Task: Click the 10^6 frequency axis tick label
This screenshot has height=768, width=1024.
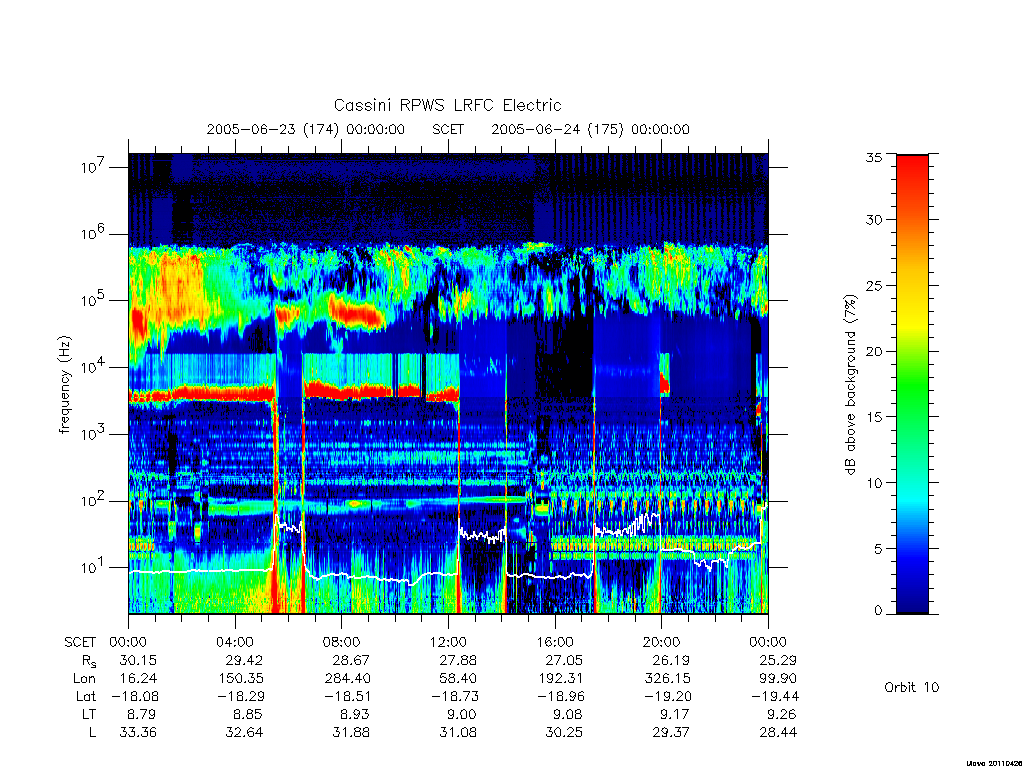Action: click(x=93, y=233)
